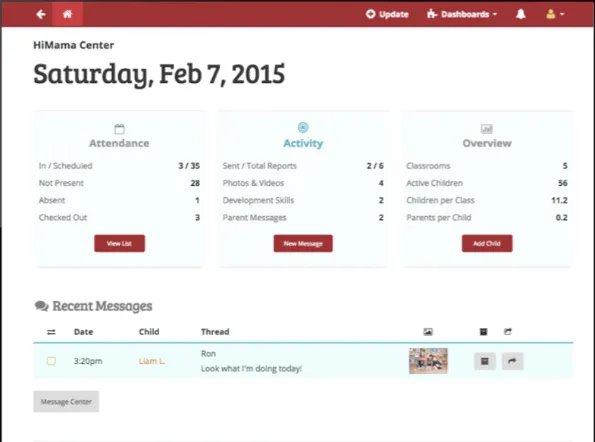Click the New Message button

[303, 243]
